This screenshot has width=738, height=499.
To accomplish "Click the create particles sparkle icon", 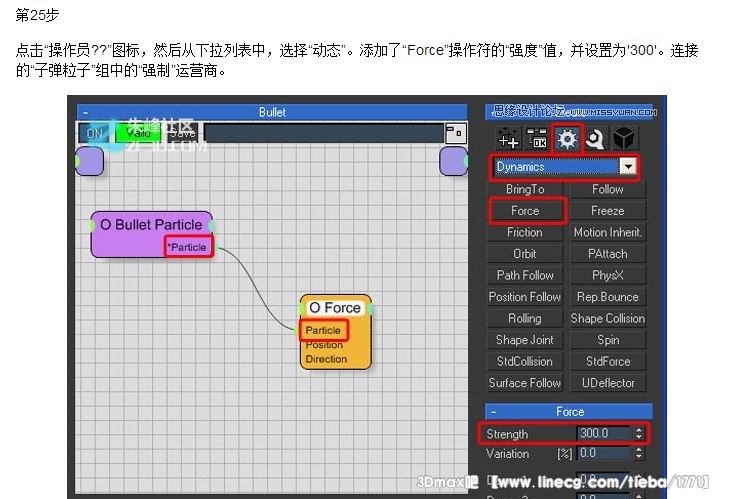I will 508,139.
